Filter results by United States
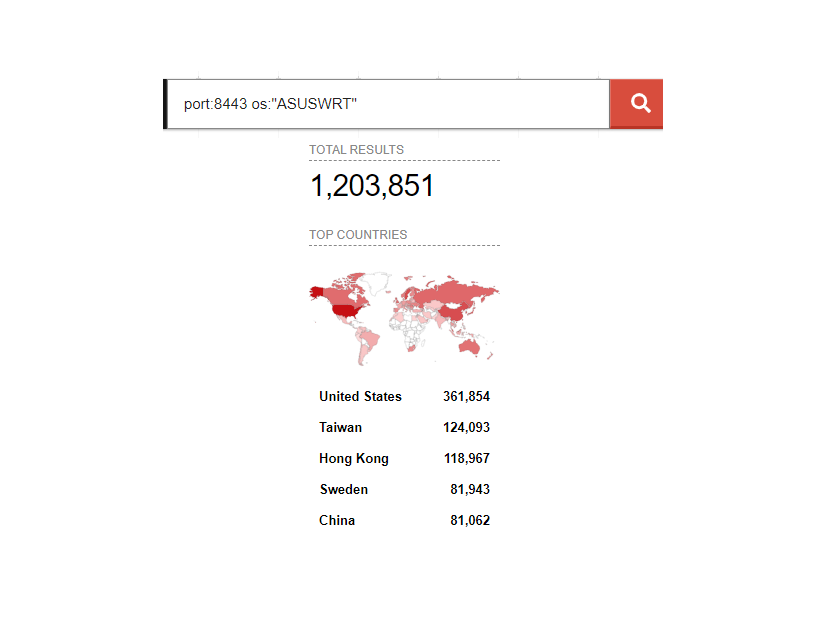 360,397
